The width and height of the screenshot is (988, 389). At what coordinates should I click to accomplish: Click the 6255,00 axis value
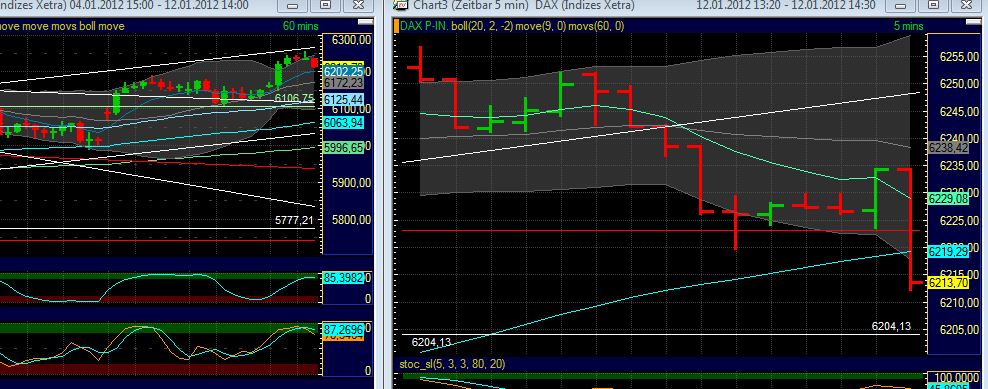(x=960, y=57)
